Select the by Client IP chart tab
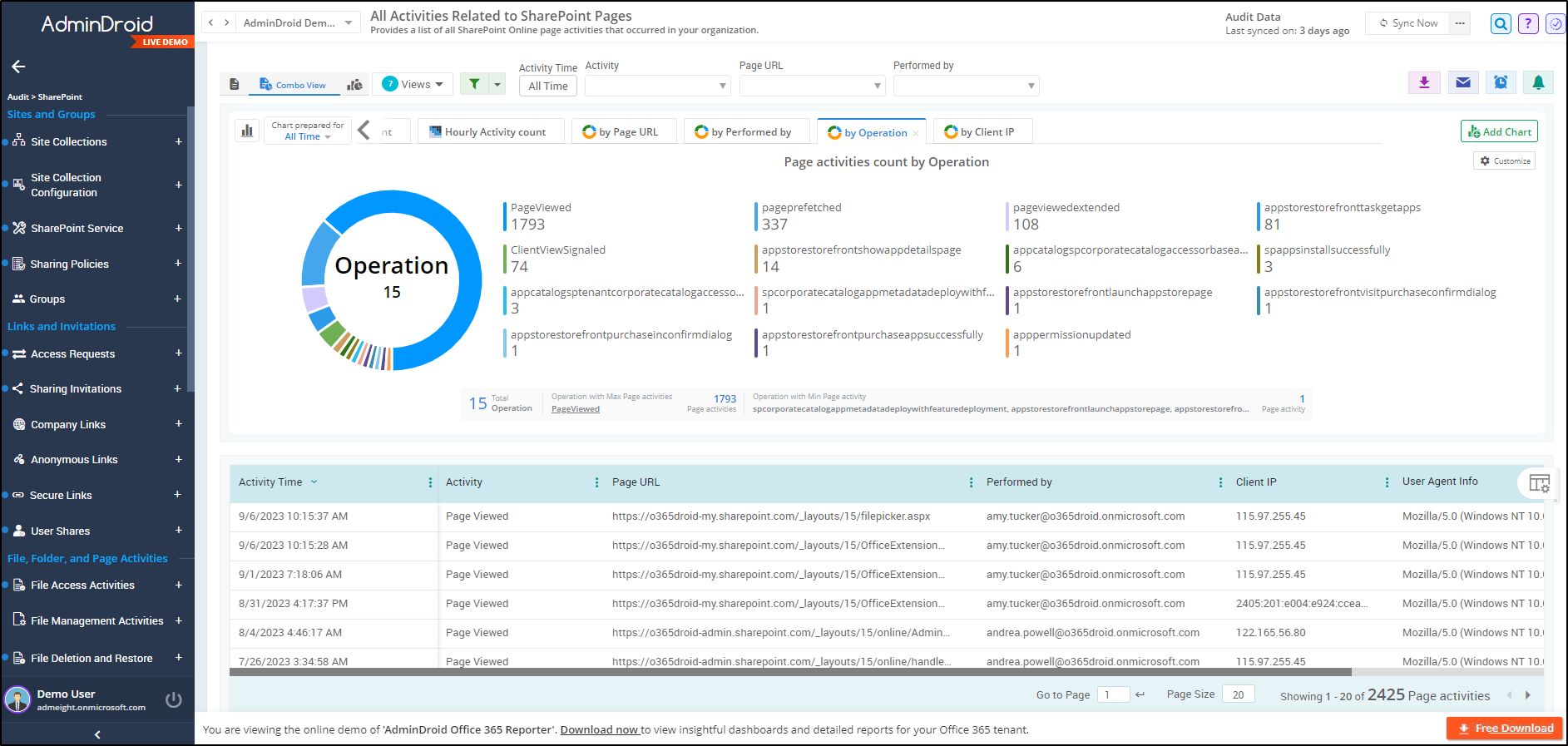 click(x=982, y=131)
